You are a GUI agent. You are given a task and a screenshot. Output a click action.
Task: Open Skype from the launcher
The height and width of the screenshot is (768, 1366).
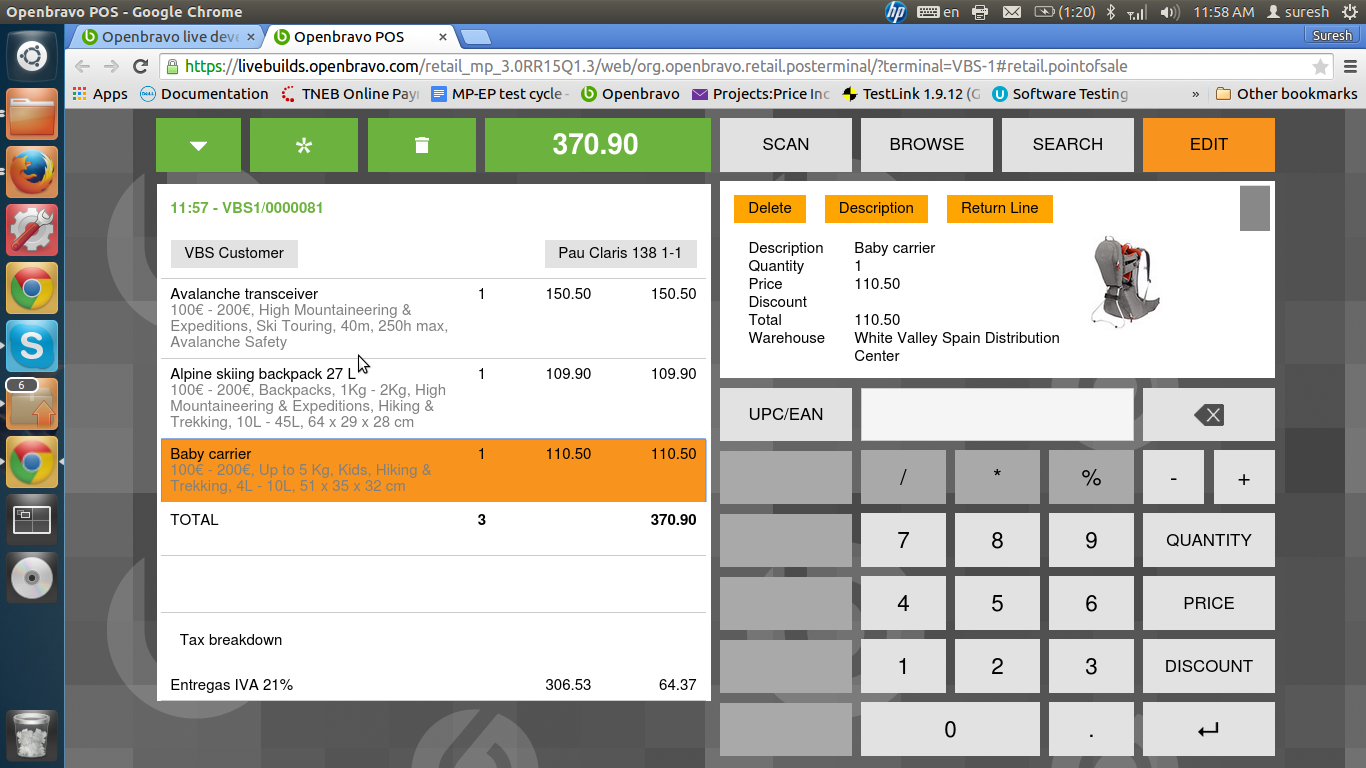pyautogui.click(x=32, y=346)
